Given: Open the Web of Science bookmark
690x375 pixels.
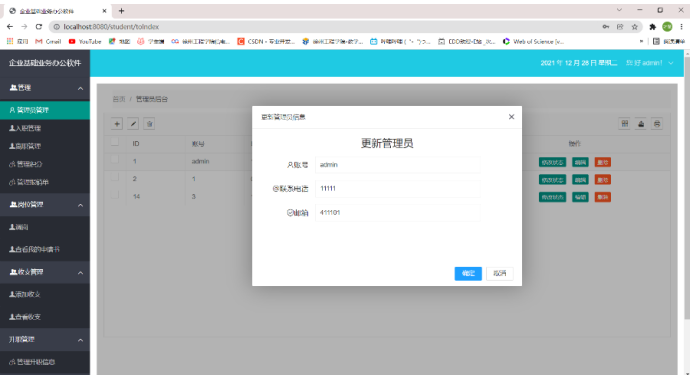Looking at the screenshot, I should click(x=533, y=41).
